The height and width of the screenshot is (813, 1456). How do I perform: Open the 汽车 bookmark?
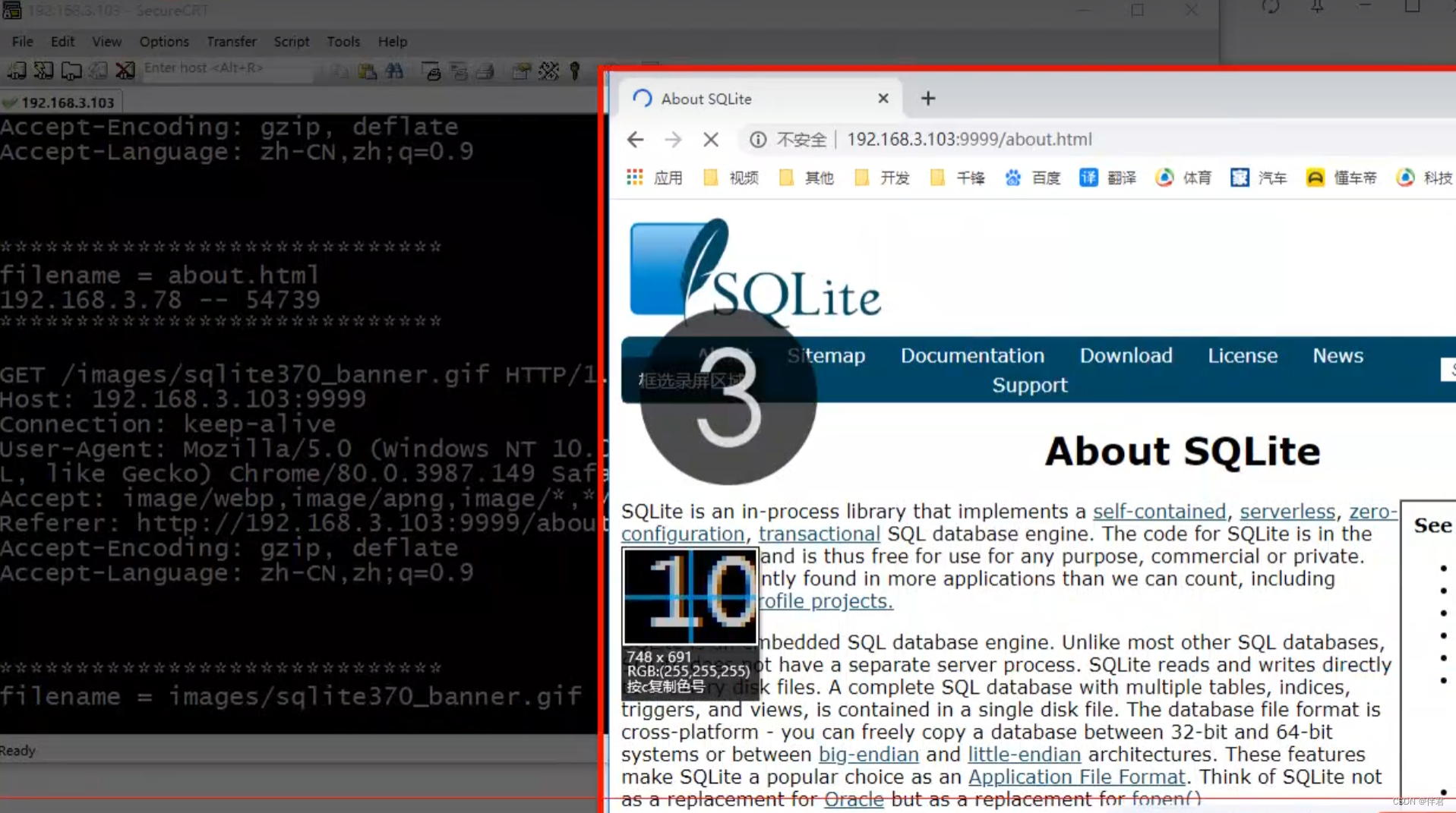(x=1259, y=178)
